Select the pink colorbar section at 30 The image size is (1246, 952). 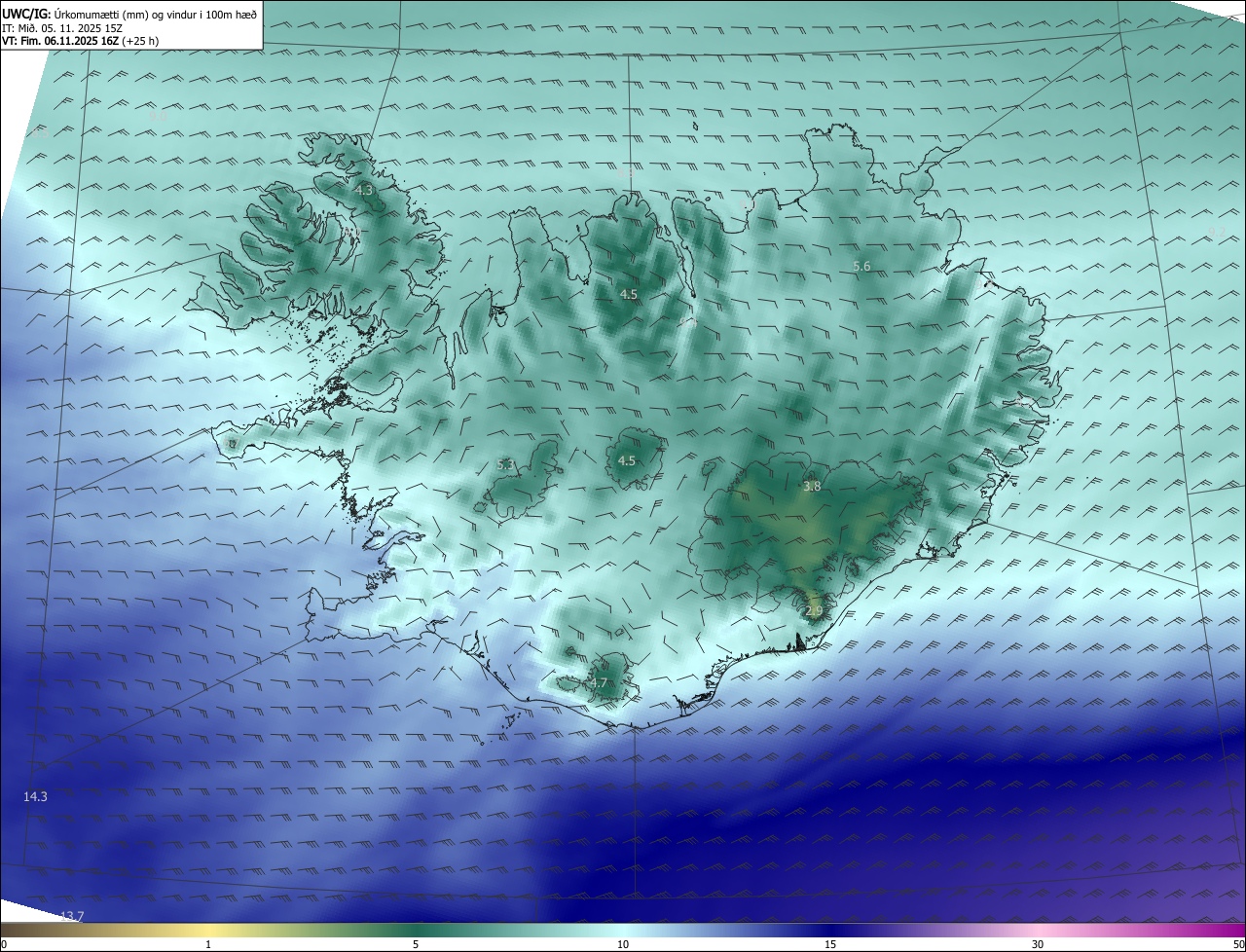pos(1038,930)
